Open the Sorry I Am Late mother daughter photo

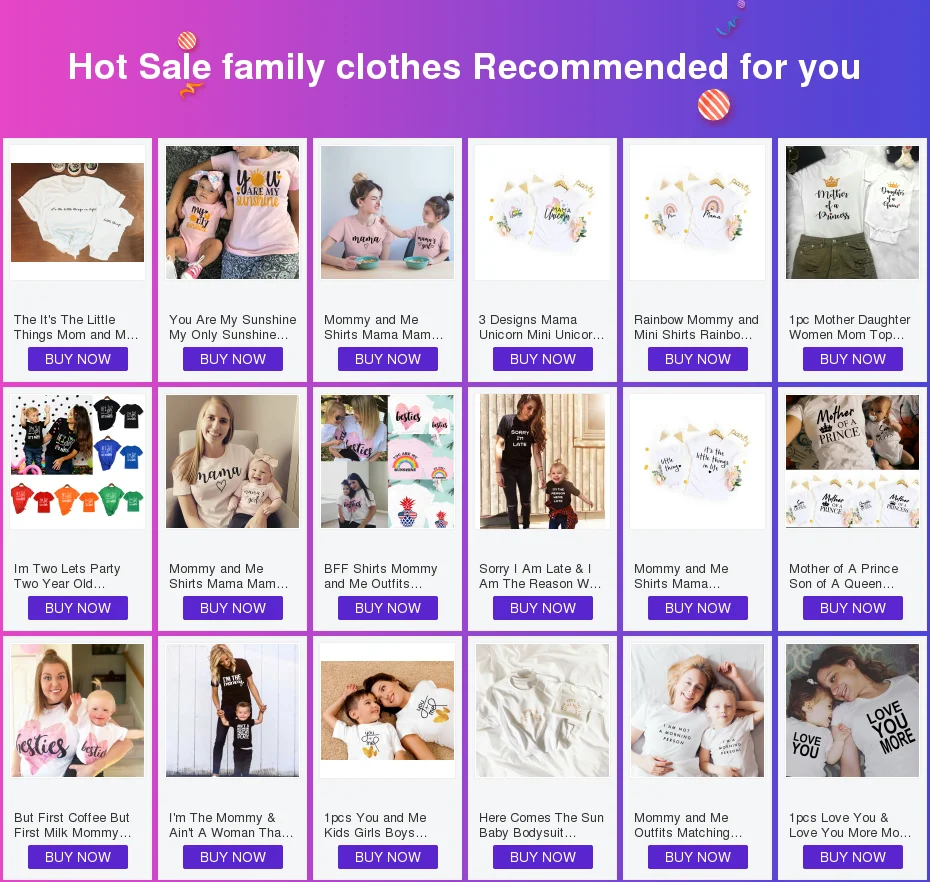(x=543, y=461)
